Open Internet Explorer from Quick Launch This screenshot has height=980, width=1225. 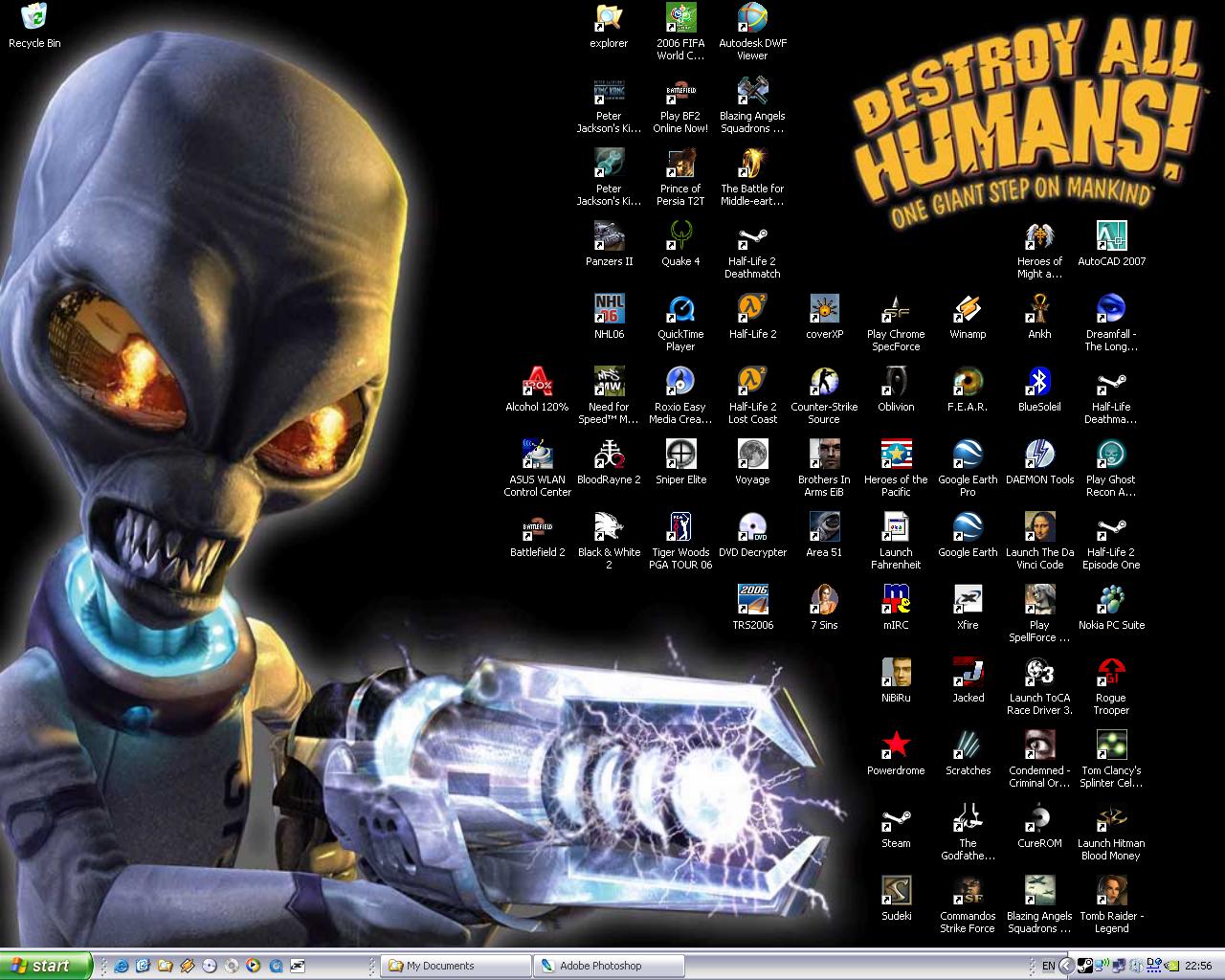click(122, 966)
